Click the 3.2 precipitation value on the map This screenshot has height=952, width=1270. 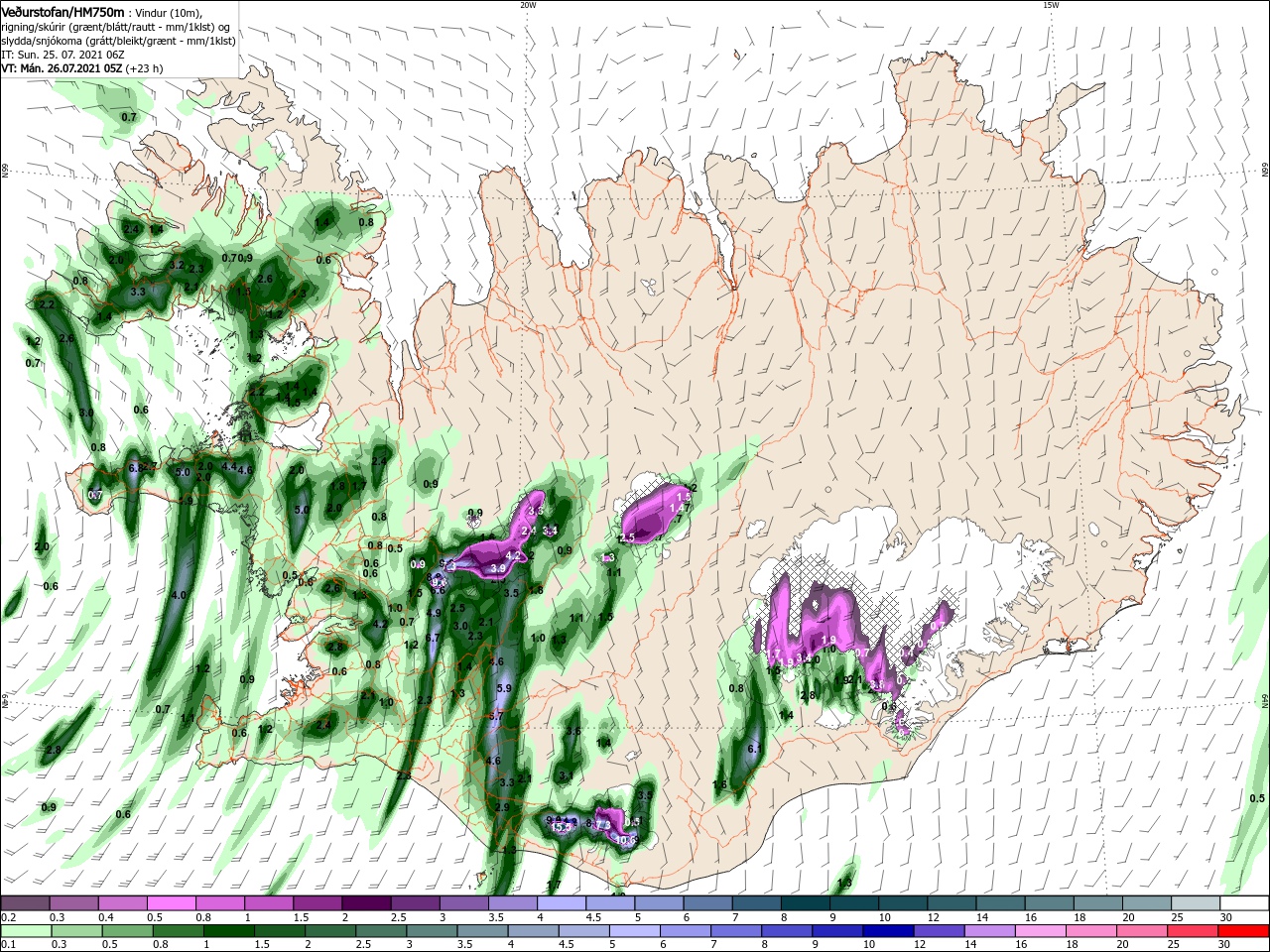pos(177,266)
